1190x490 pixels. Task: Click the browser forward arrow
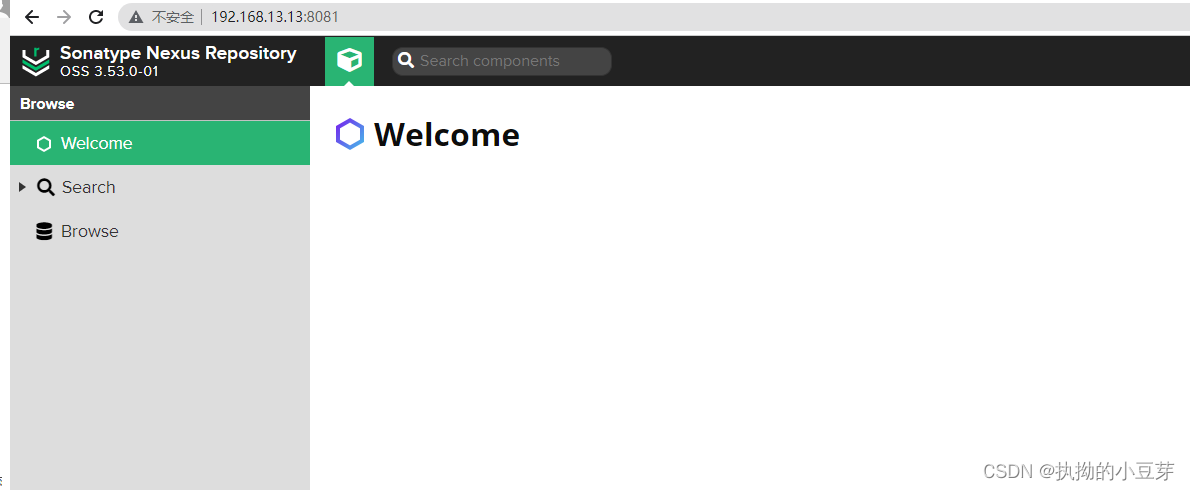pos(65,17)
